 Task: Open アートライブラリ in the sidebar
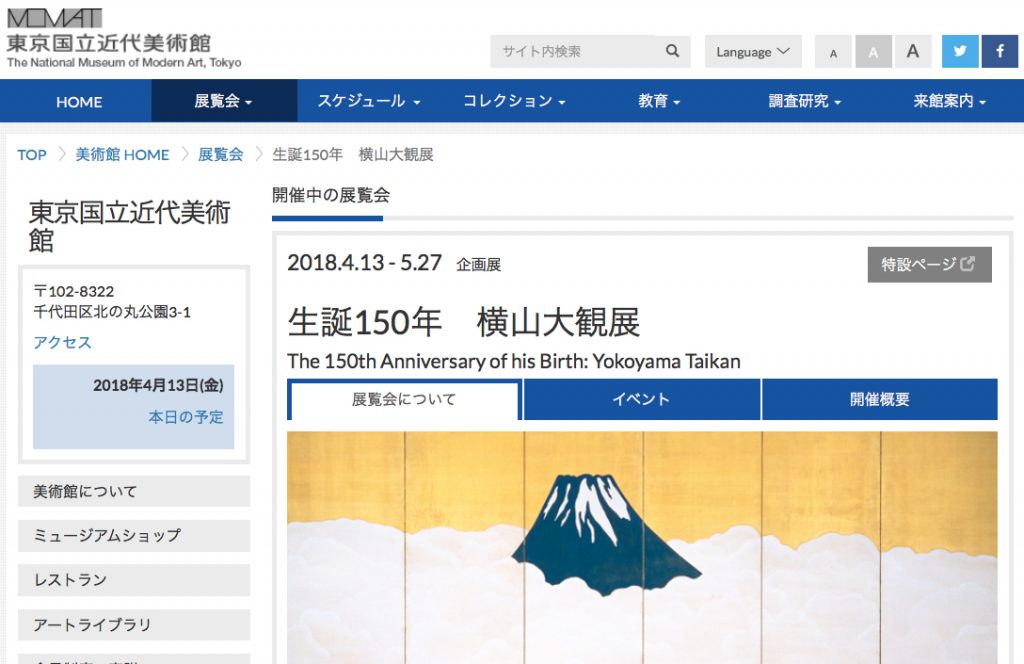134,625
